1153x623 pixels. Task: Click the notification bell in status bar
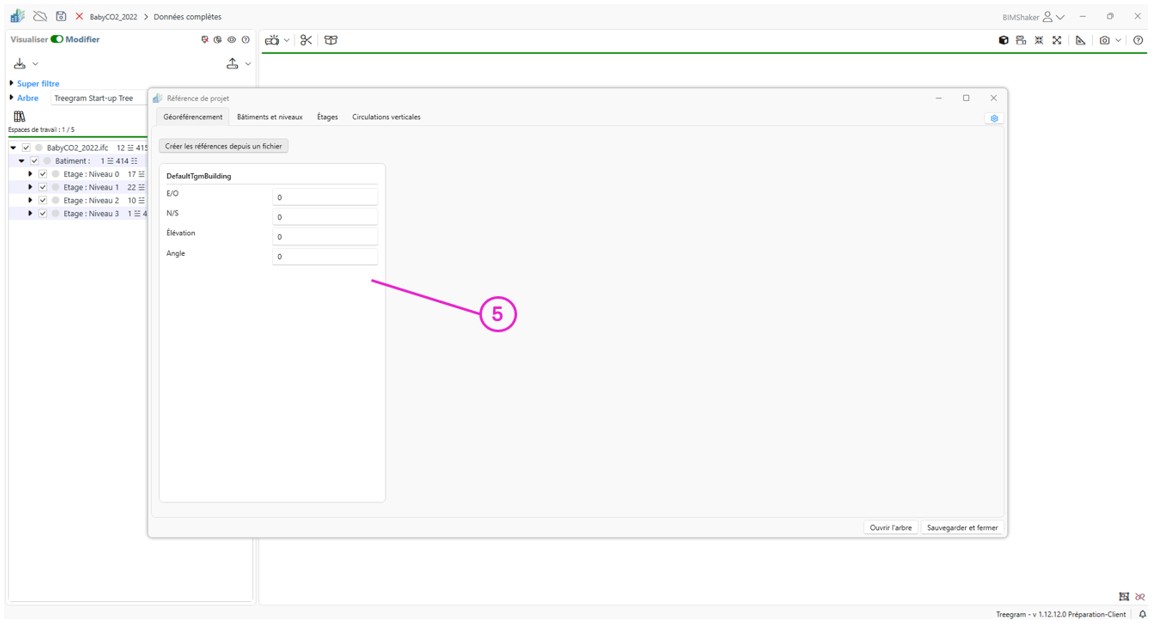tap(1142, 615)
